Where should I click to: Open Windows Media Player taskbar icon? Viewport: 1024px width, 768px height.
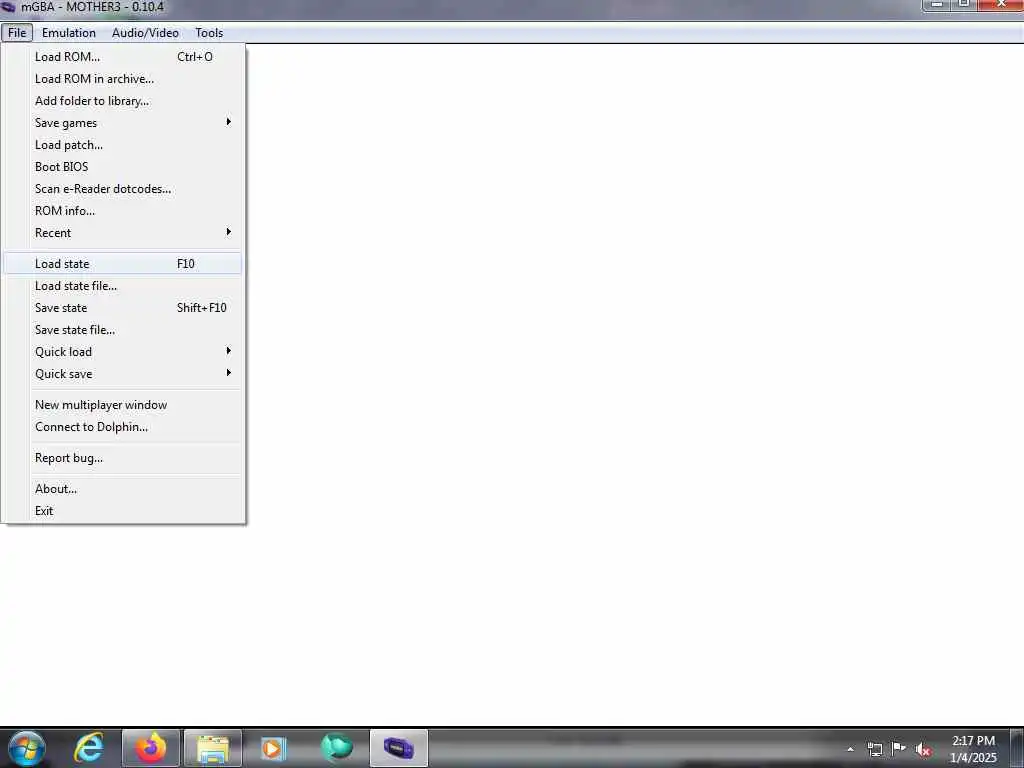pos(274,748)
